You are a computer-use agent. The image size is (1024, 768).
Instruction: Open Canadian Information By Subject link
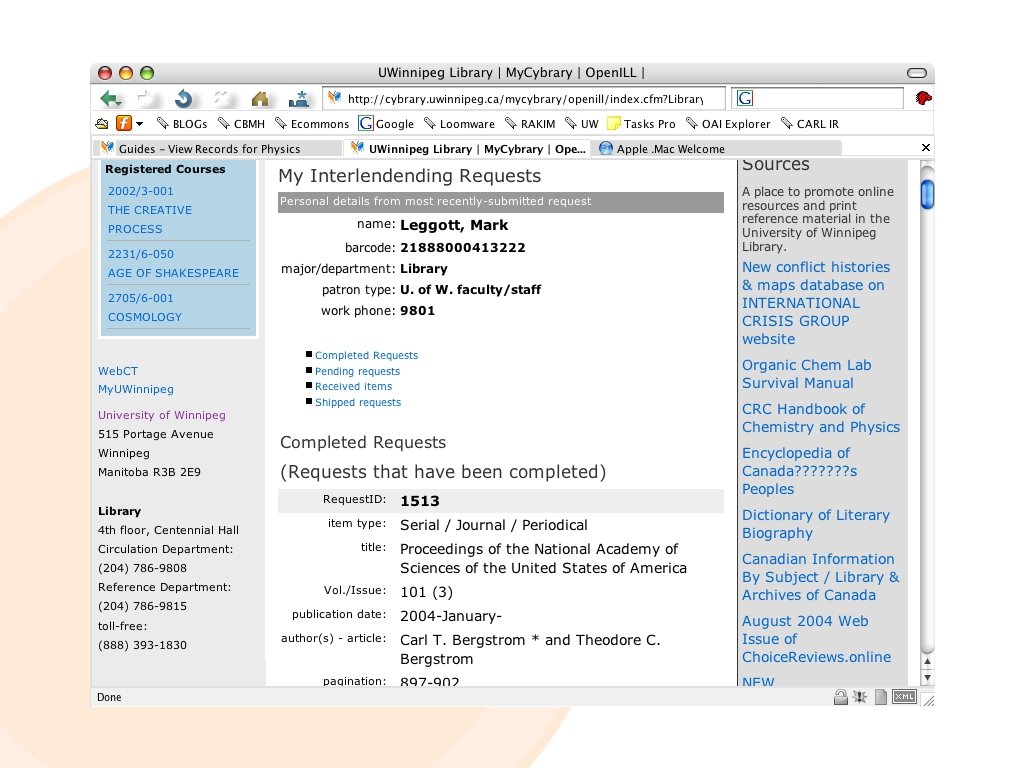tap(820, 577)
